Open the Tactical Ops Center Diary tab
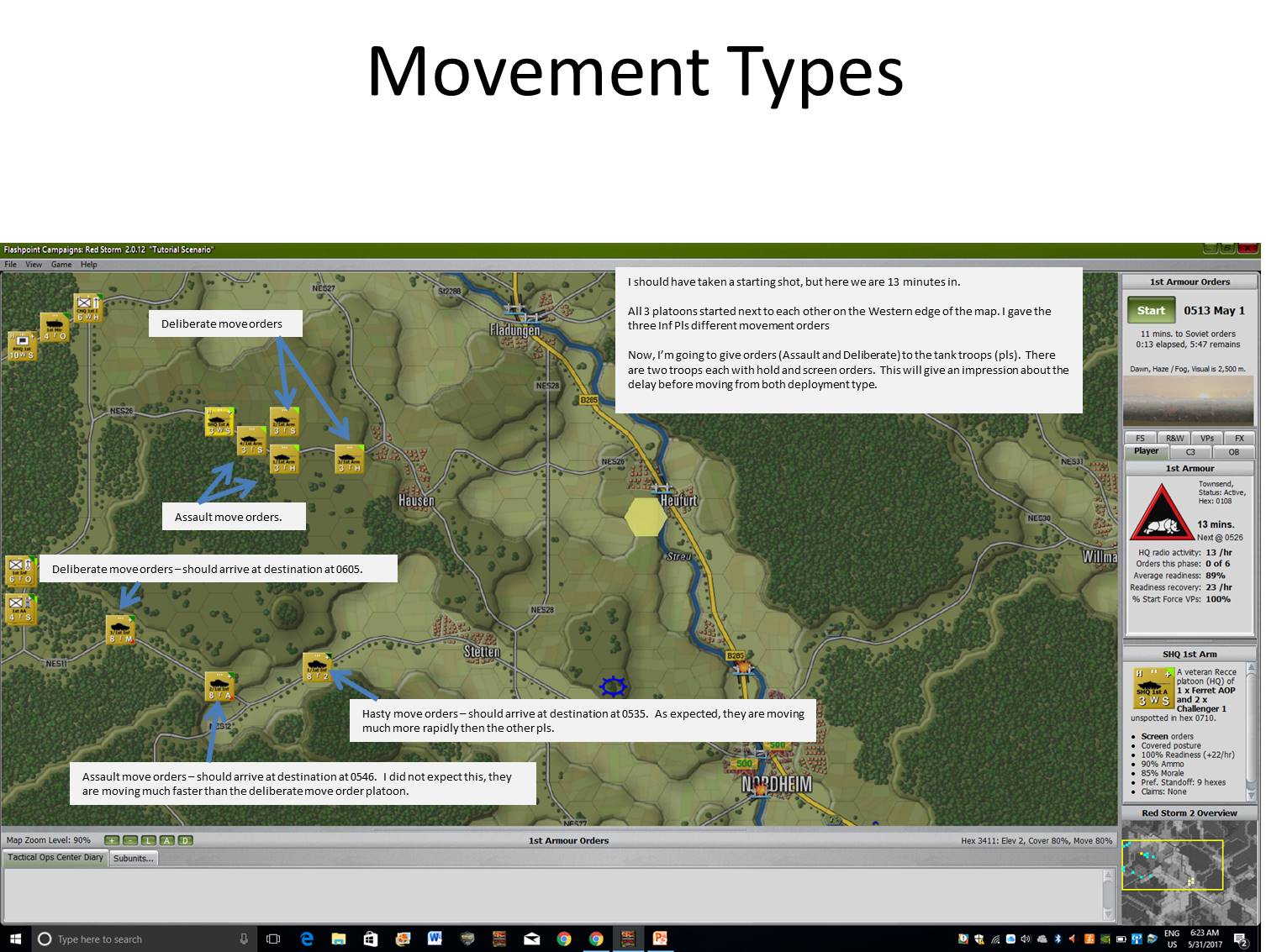This screenshot has height=952, width=1266. point(55,858)
